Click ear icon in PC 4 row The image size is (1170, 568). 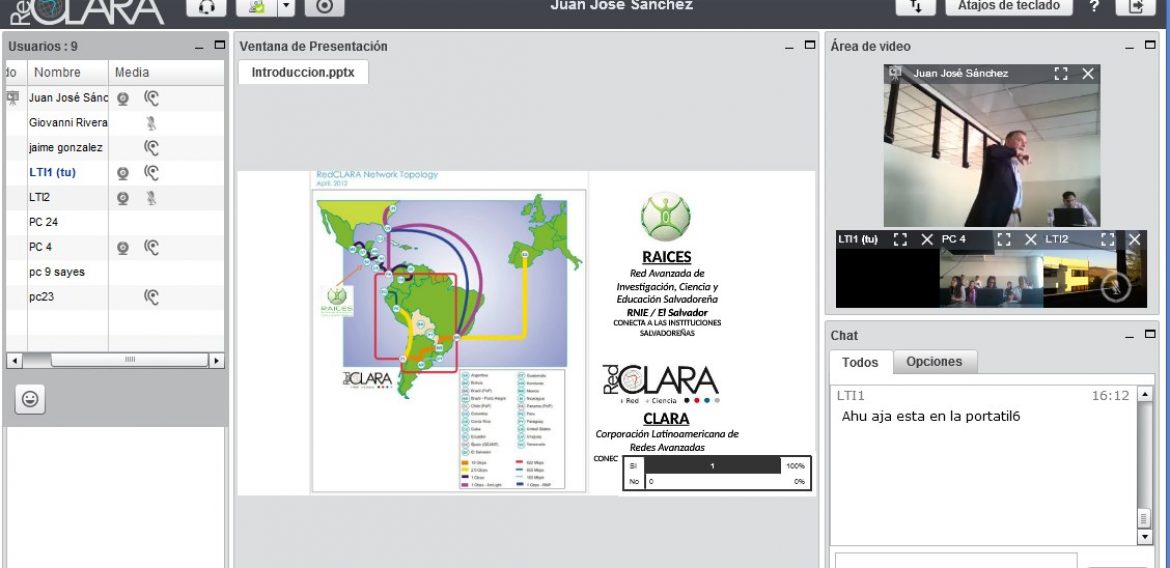(x=151, y=247)
